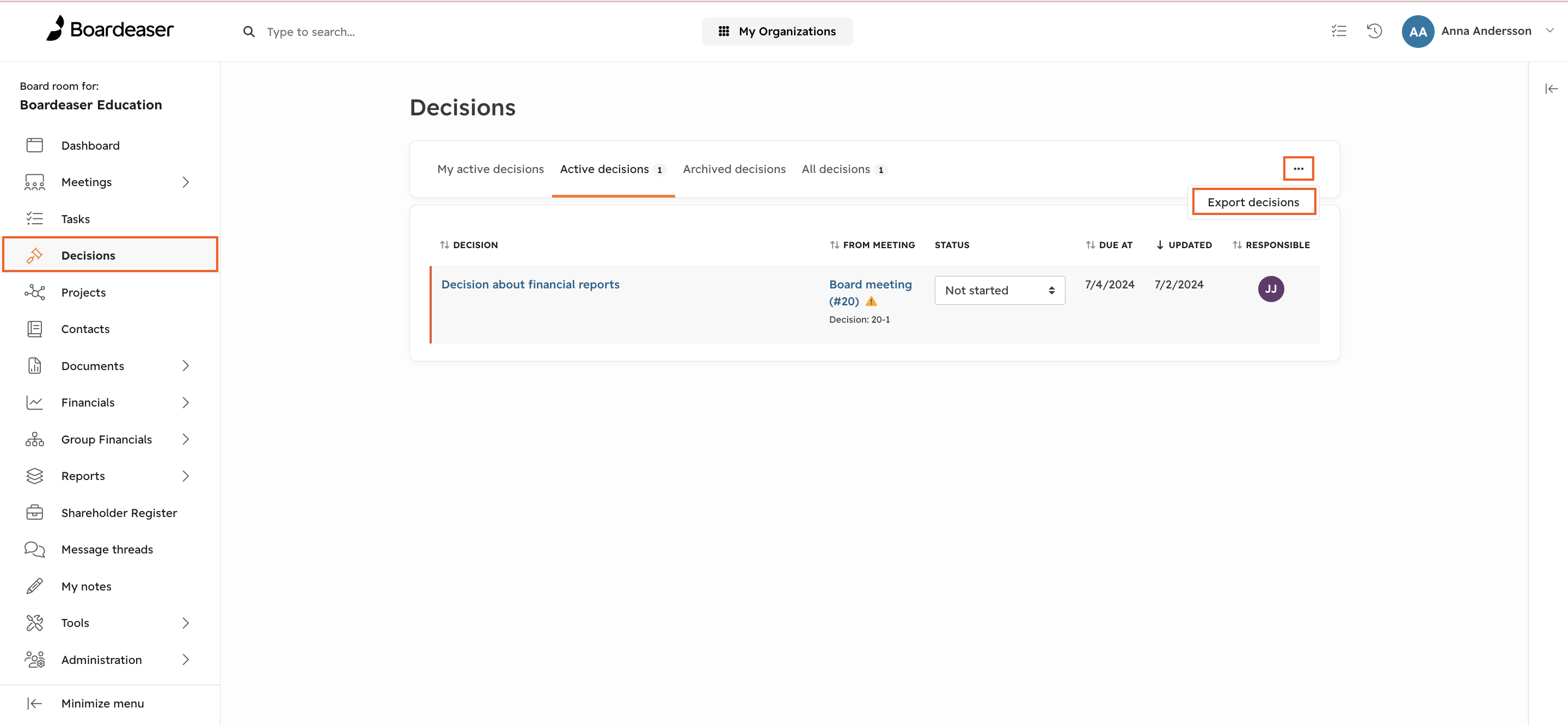Screen dimensions: 1568x726
Task: Click the Financials chart icon
Action: tap(35, 403)
